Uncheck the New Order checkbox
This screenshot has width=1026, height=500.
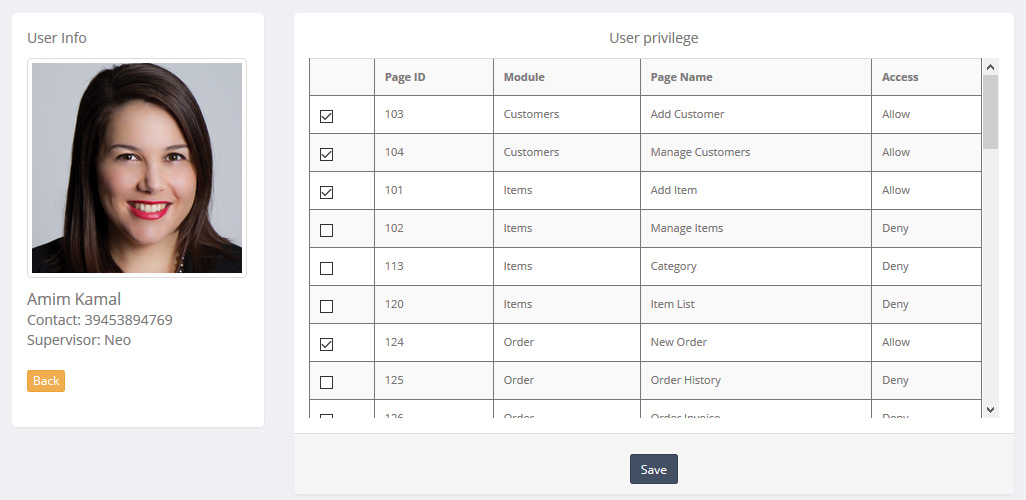click(326, 344)
